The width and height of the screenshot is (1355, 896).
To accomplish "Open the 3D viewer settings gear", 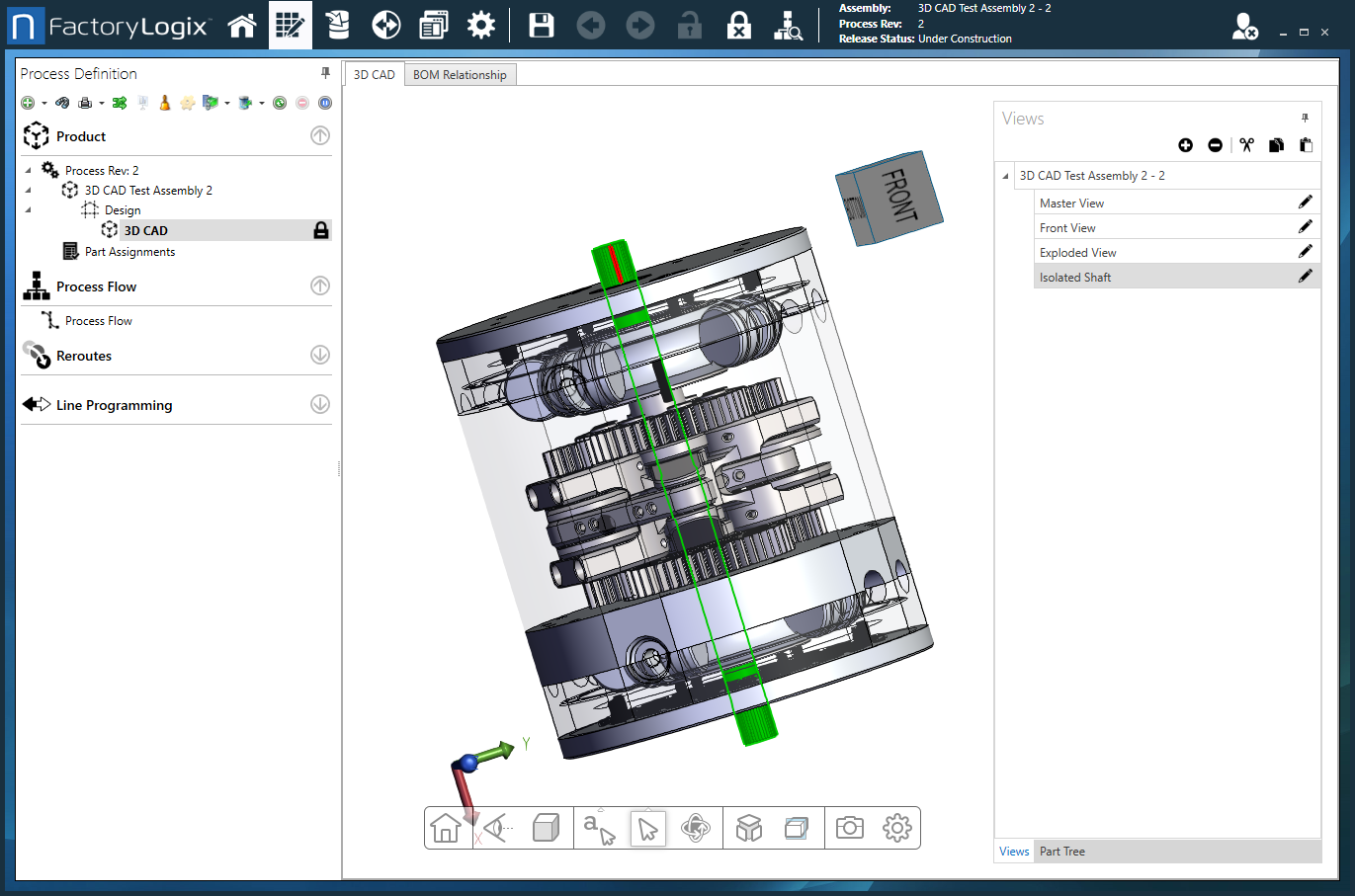I will tap(896, 828).
